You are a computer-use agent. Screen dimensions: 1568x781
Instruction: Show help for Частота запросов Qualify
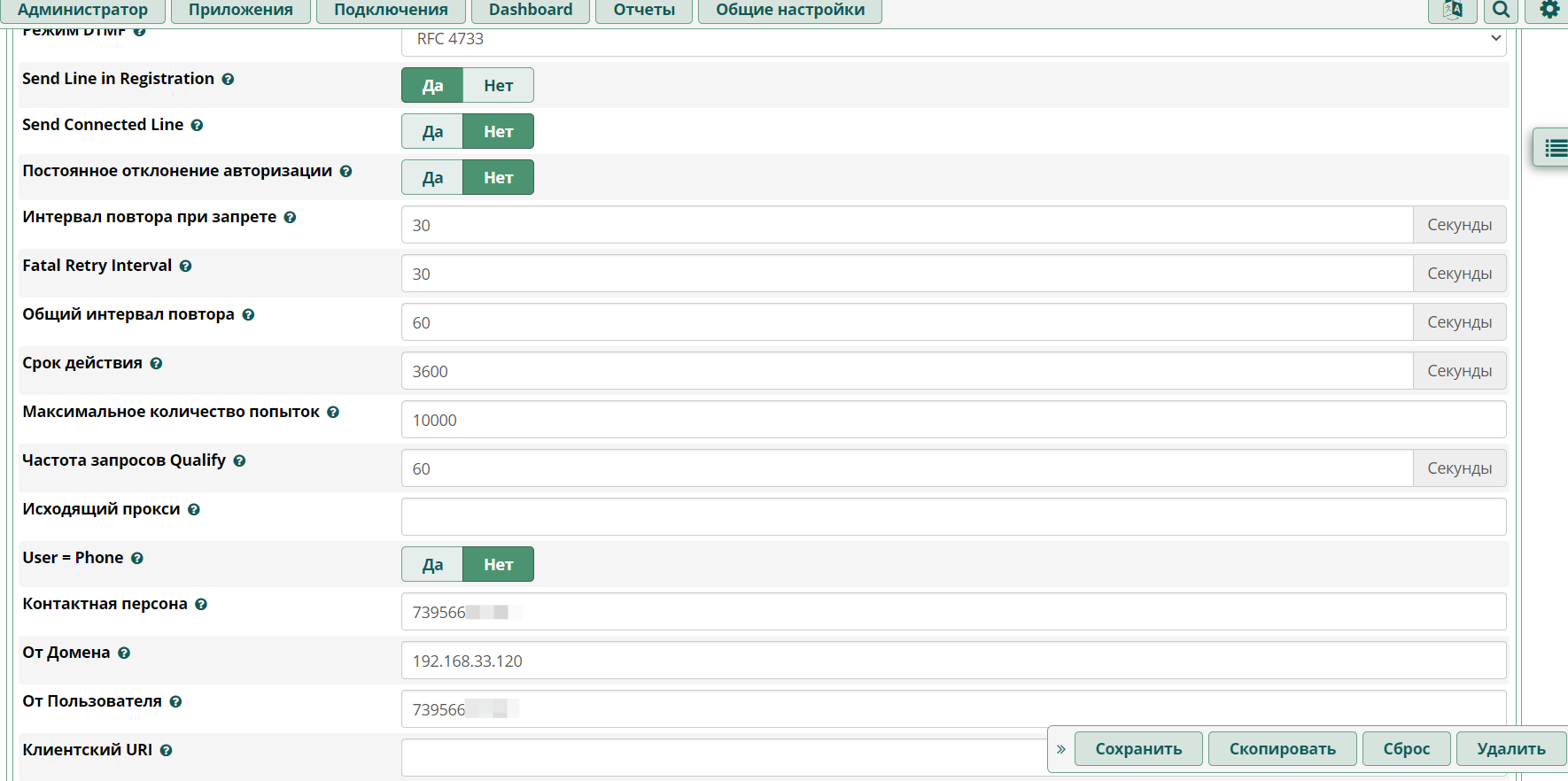pyautogui.click(x=239, y=461)
